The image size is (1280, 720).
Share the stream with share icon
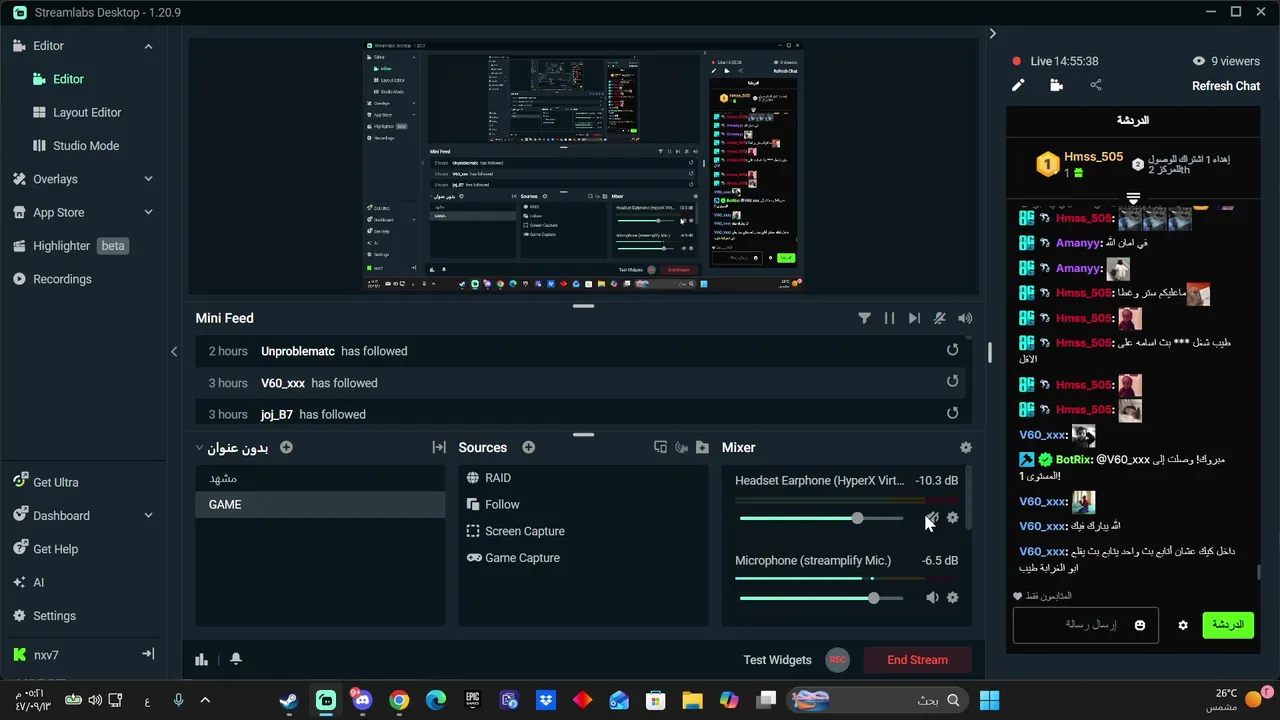pyautogui.click(x=1096, y=85)
